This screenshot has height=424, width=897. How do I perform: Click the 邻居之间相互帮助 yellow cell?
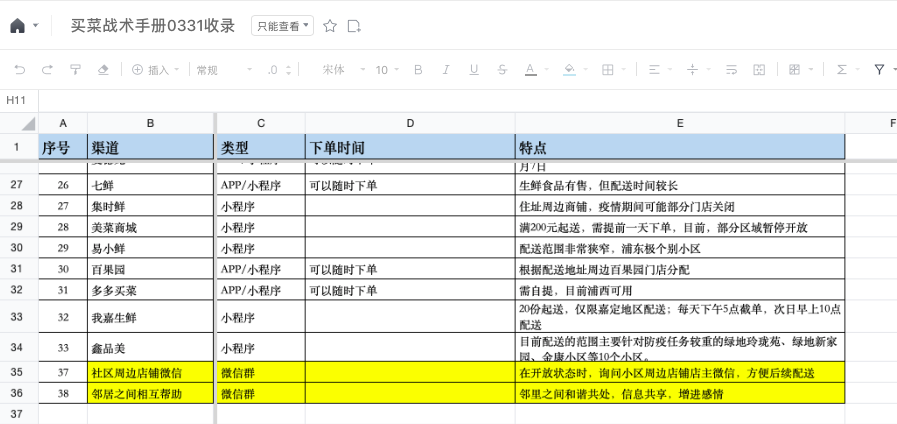150,394
